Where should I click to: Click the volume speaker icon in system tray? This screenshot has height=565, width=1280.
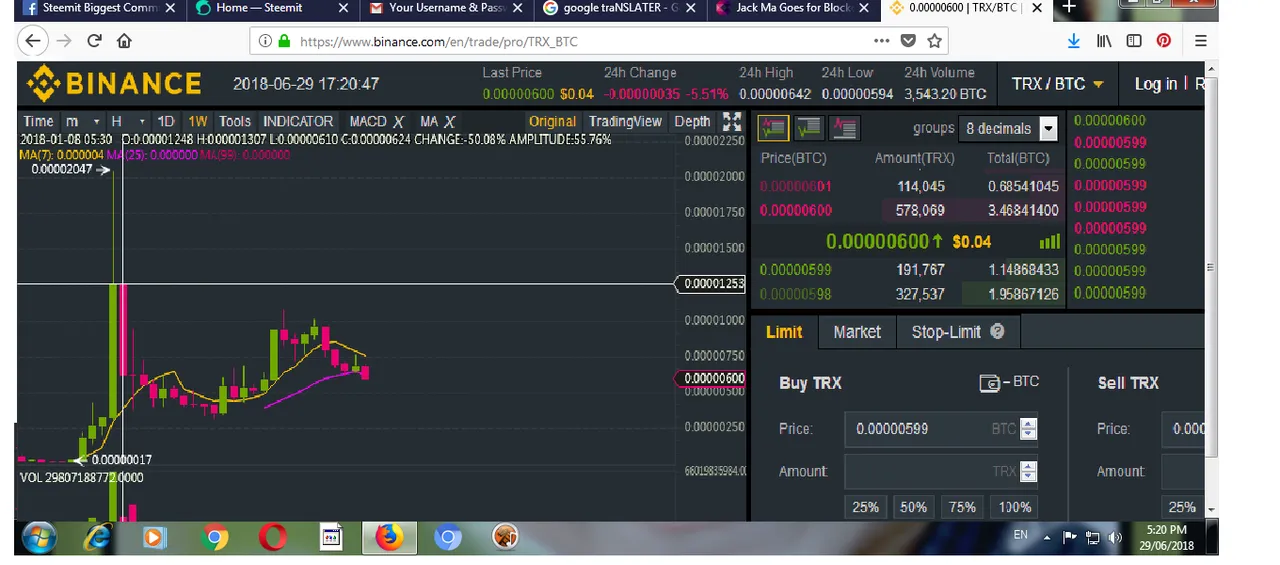pos(1116,538)
